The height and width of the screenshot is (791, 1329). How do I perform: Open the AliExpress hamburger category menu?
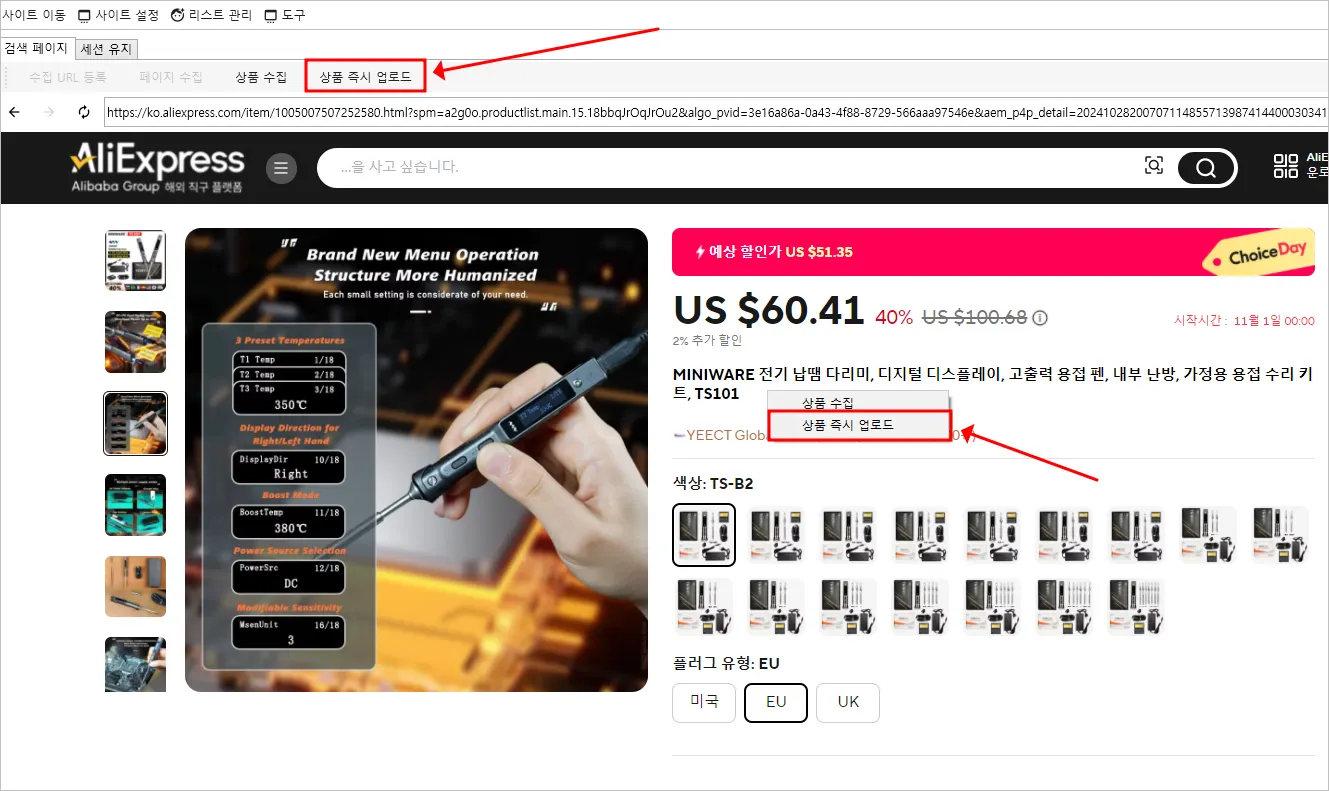[x=281, y=168]
